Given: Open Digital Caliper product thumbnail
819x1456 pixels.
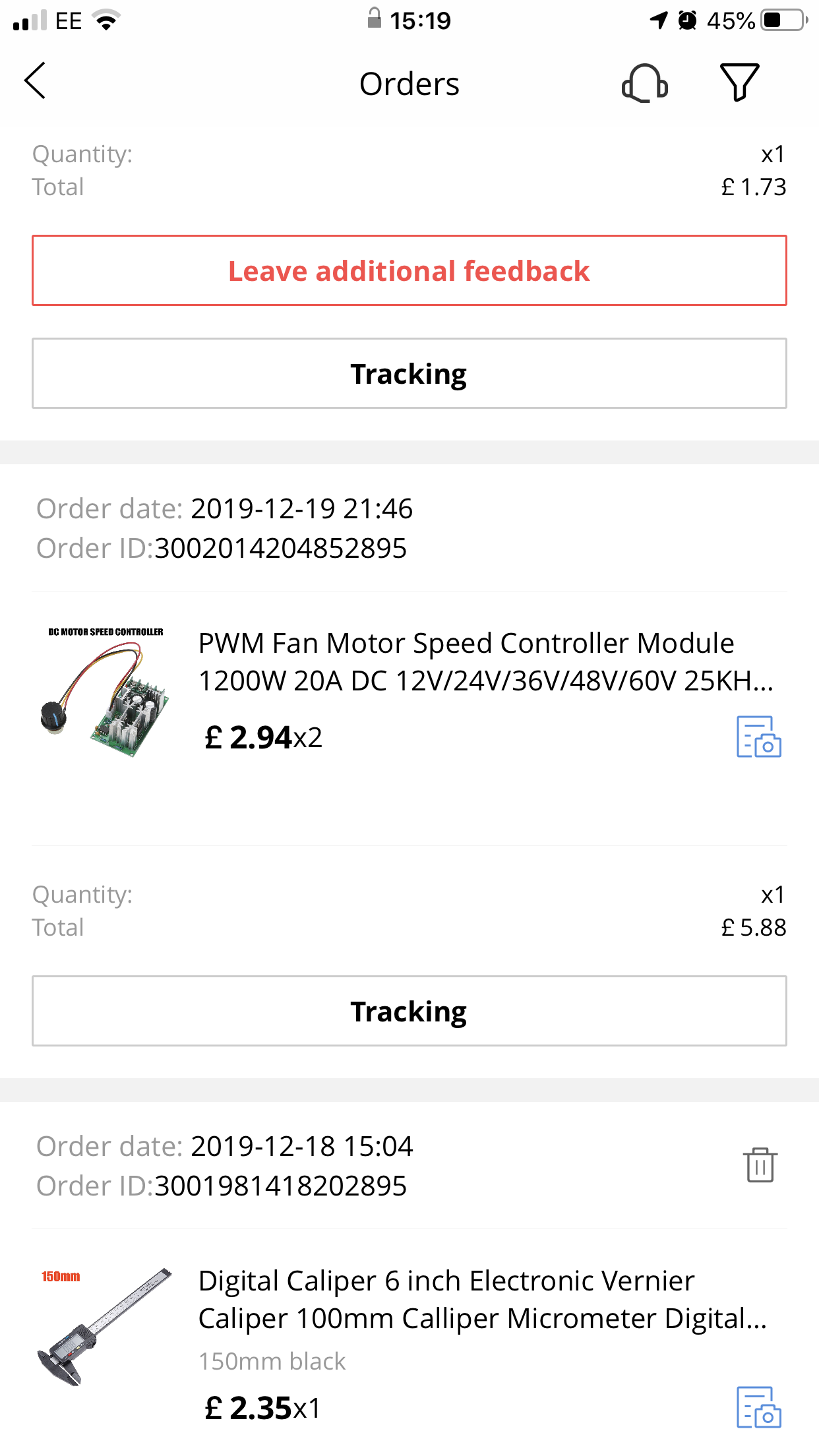Looking at the screenshot, I should coord(106,1325).
